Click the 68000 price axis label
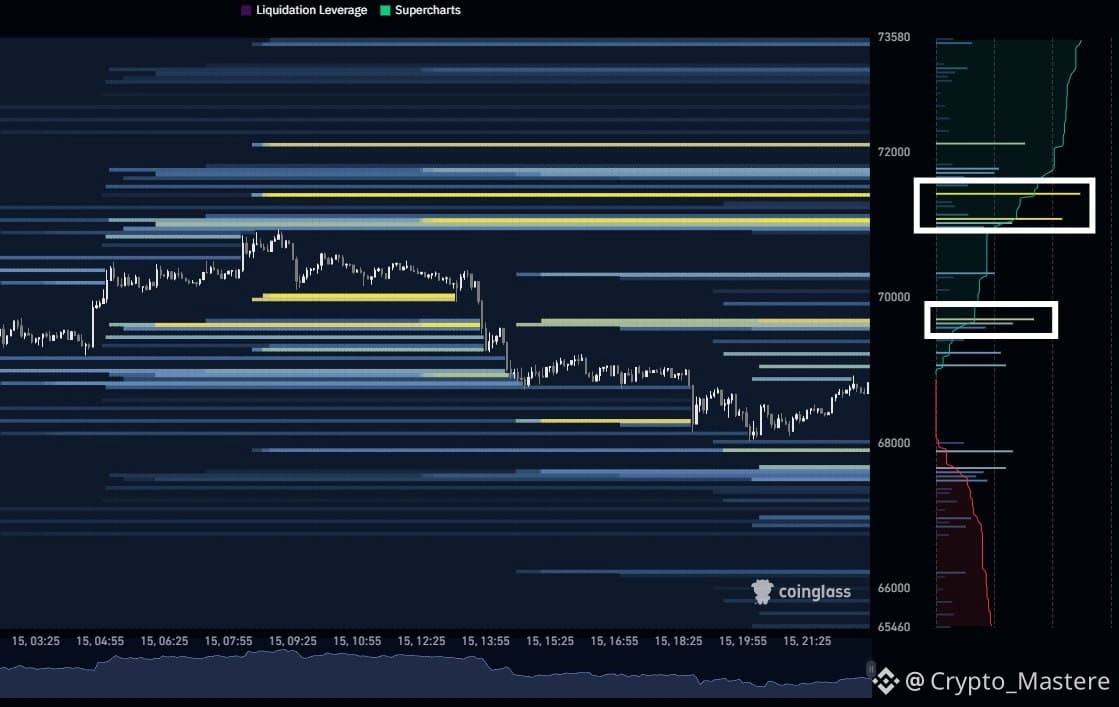Screen dimensions: 1119x707 pyautogui.click(x=893, y=443)
